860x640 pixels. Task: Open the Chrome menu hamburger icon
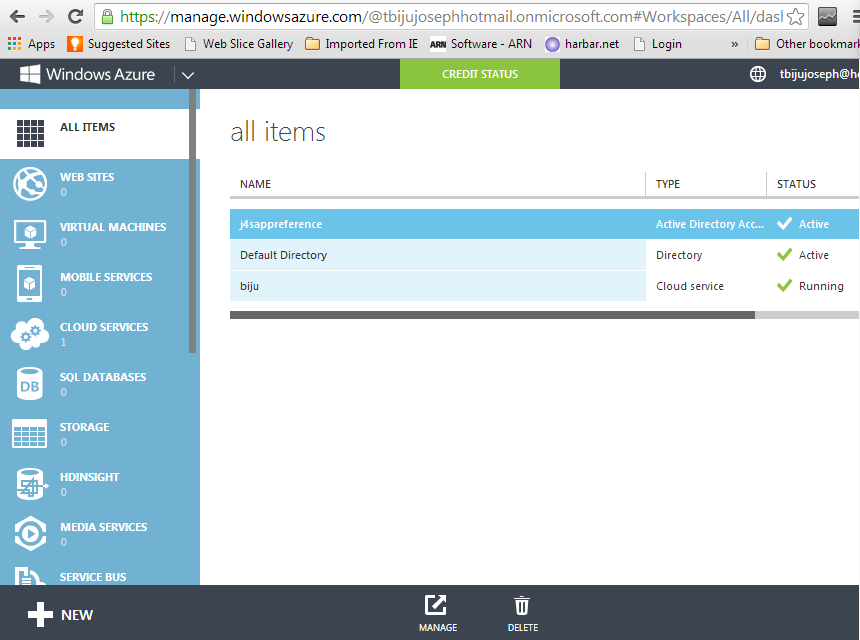coord(856,16)
